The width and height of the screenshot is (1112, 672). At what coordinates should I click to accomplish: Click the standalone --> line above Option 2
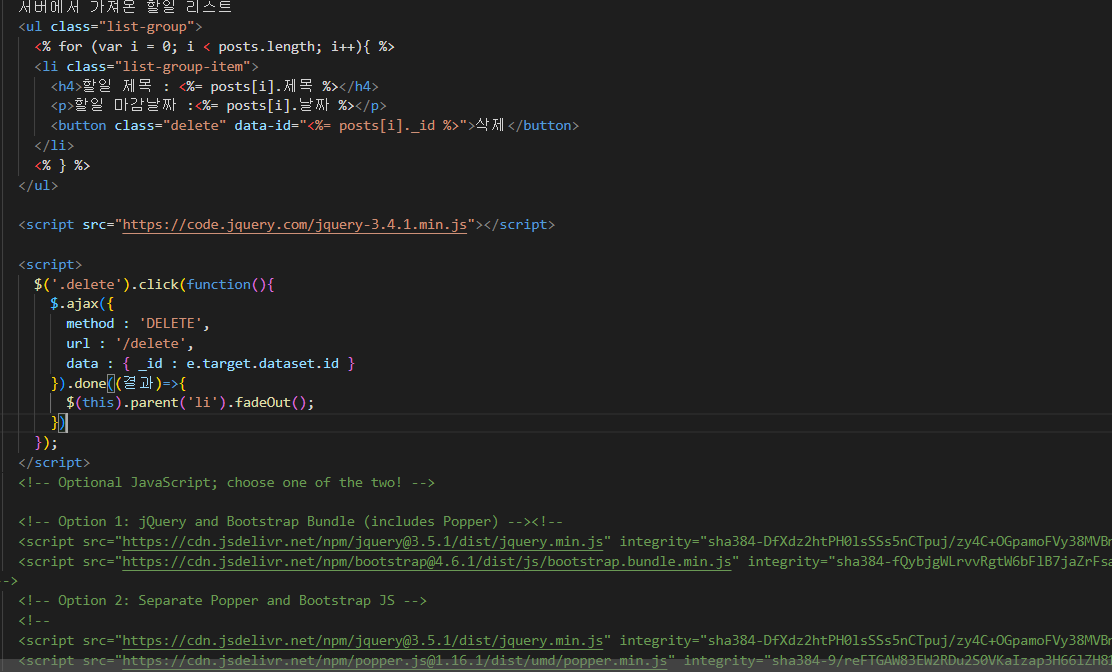(x=10, y=581)
